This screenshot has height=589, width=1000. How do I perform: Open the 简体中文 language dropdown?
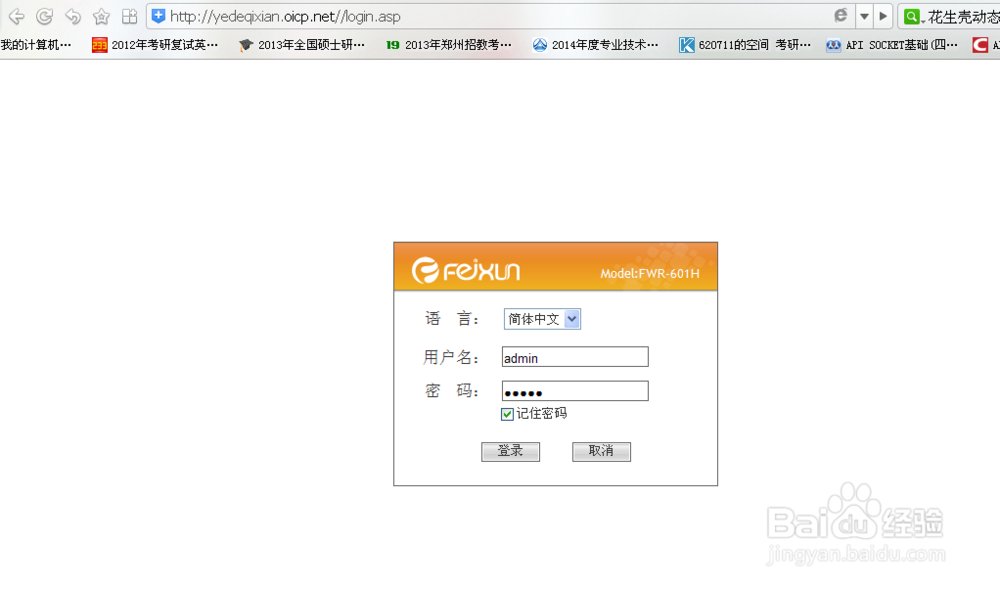pyautogui.click(x=542, y=319)
